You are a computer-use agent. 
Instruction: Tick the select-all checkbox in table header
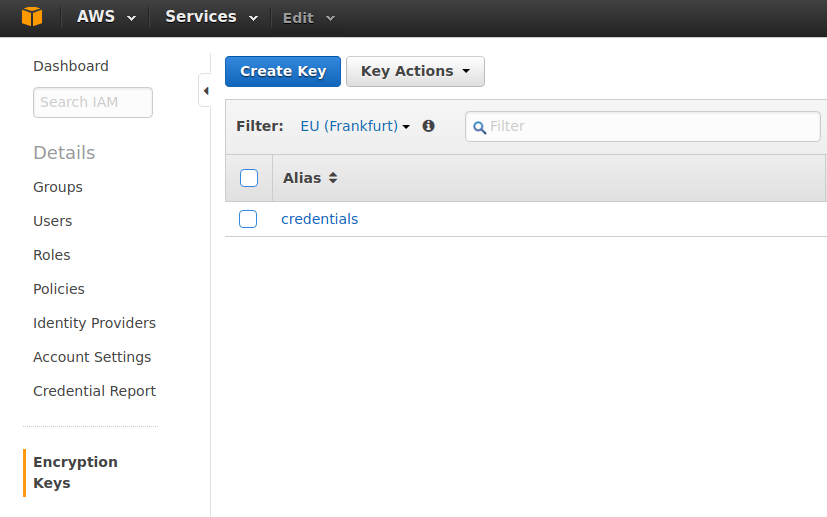click(x=249, y=178)
